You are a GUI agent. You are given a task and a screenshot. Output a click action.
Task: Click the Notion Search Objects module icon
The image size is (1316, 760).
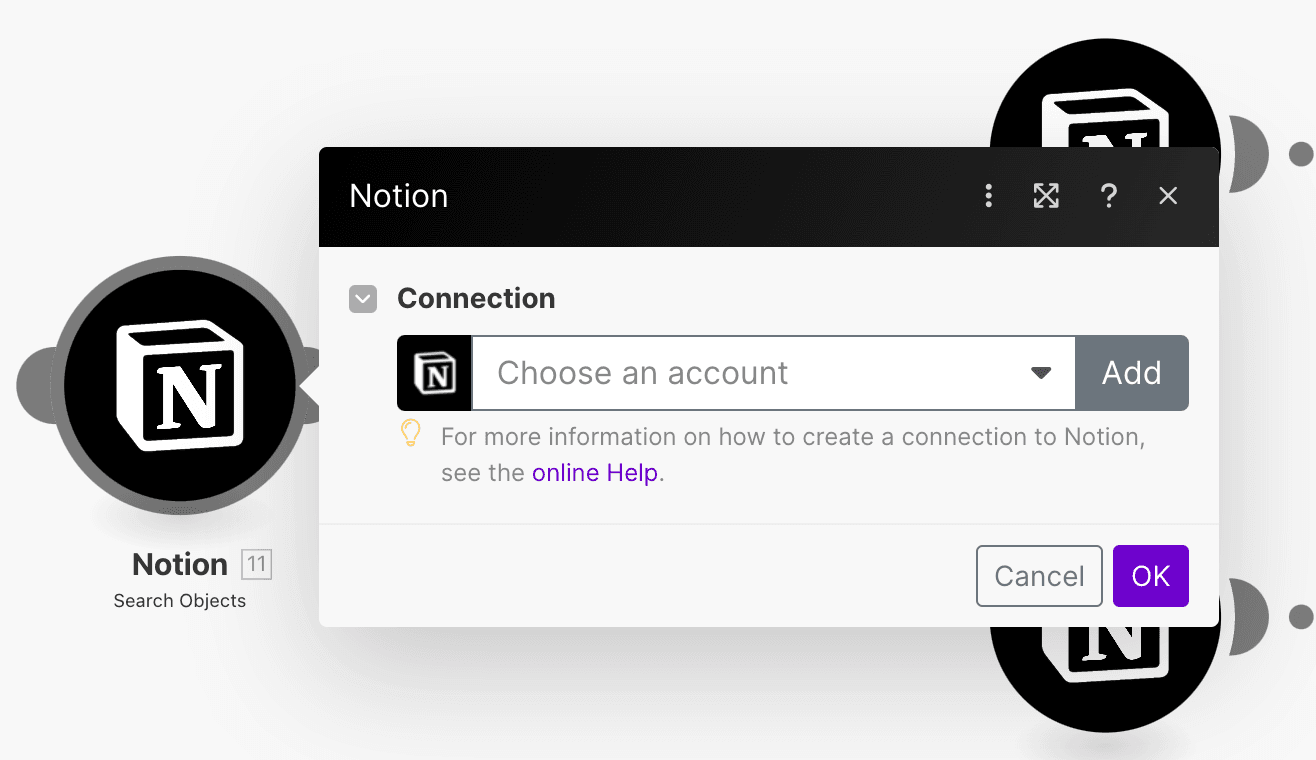[180, 386]
